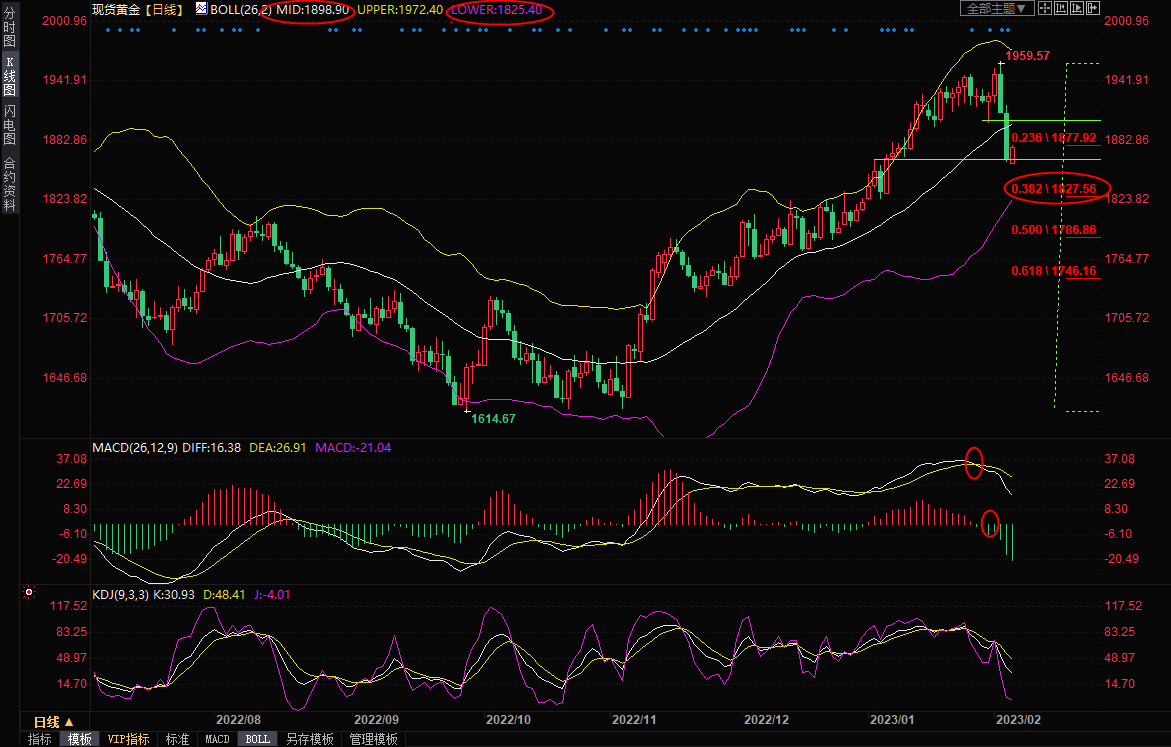This screenshot has height=747, width=1171.
Task: Click the 管理模板 button
Action: [372, 740]
